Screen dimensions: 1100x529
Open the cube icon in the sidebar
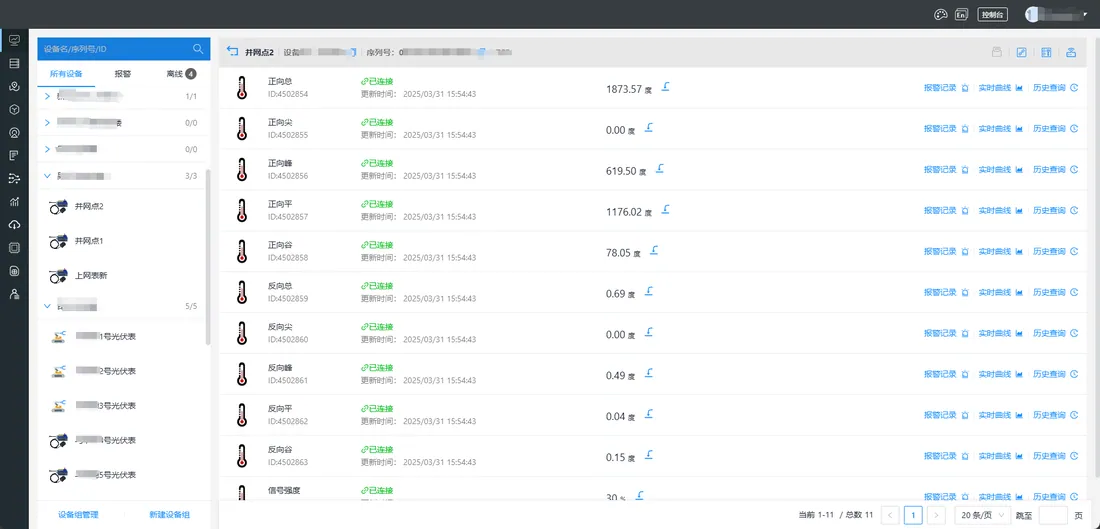click(x=14, y=110)
